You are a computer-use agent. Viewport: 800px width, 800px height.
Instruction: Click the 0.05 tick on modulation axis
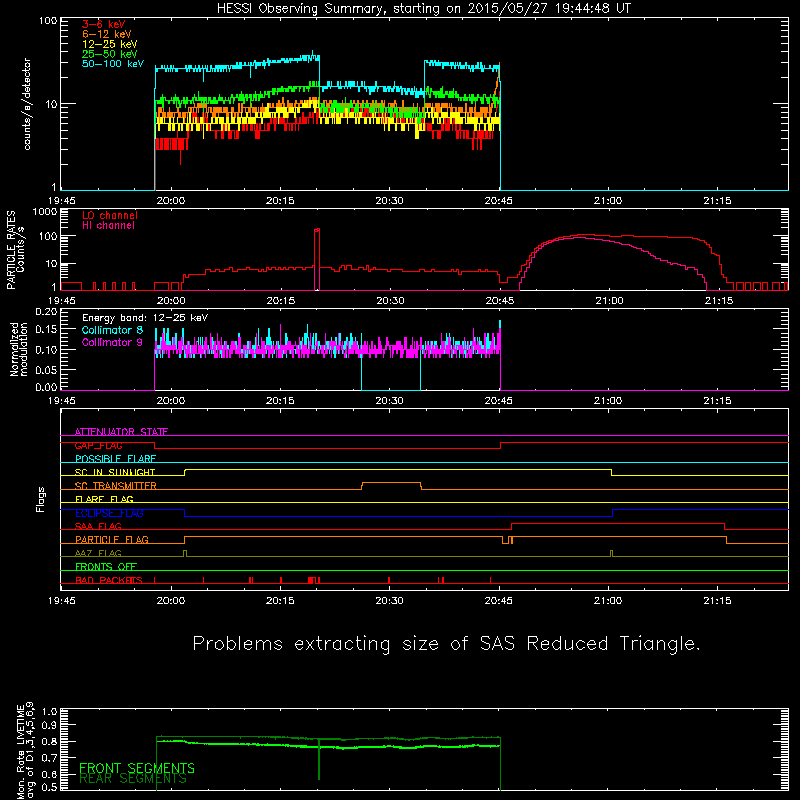click(x=46, y=369)
